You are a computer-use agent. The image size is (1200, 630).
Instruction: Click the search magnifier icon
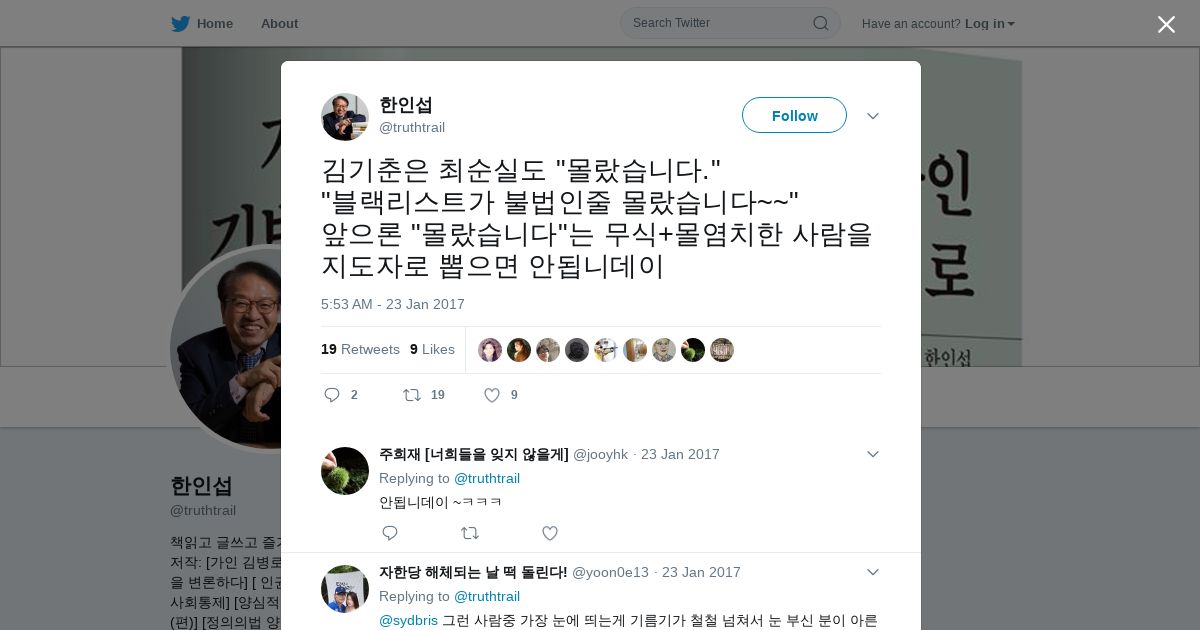pyautogui.click(x=820, y=23)
